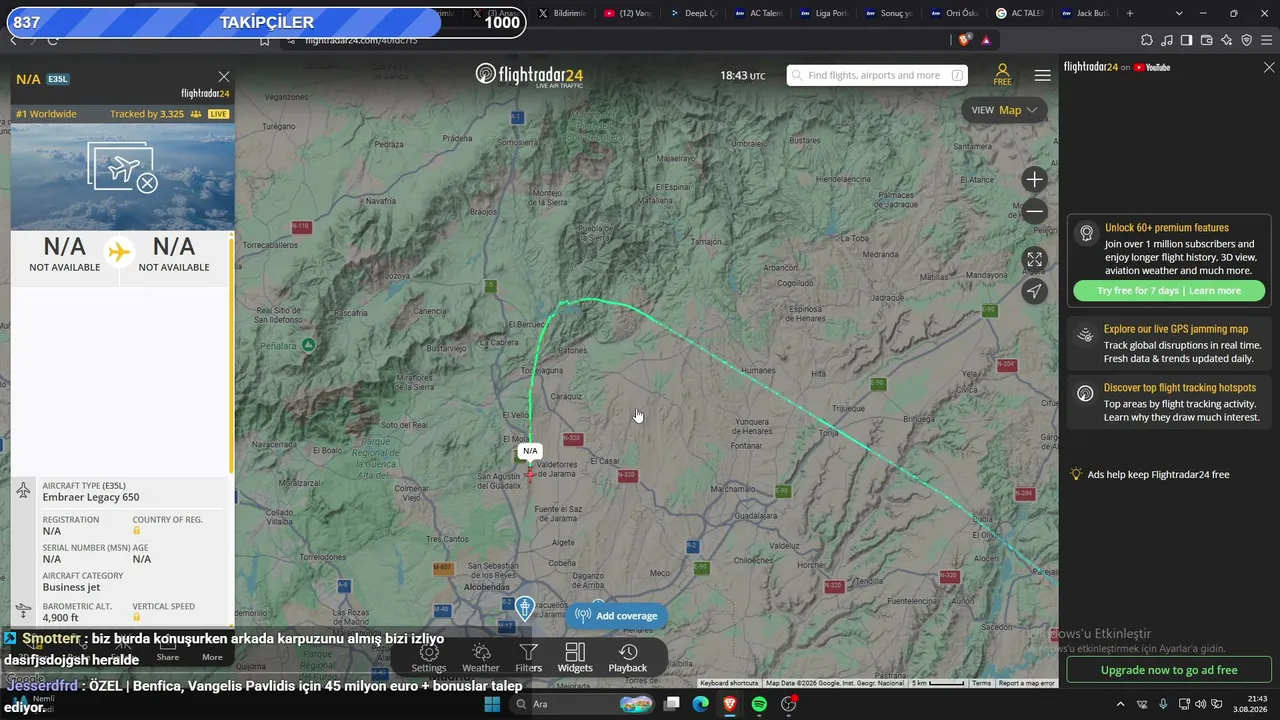Image resolution: width=1280 pixels, height=720 pixels.
Task: Click Report a map error link
Action: click(1026, 683)
